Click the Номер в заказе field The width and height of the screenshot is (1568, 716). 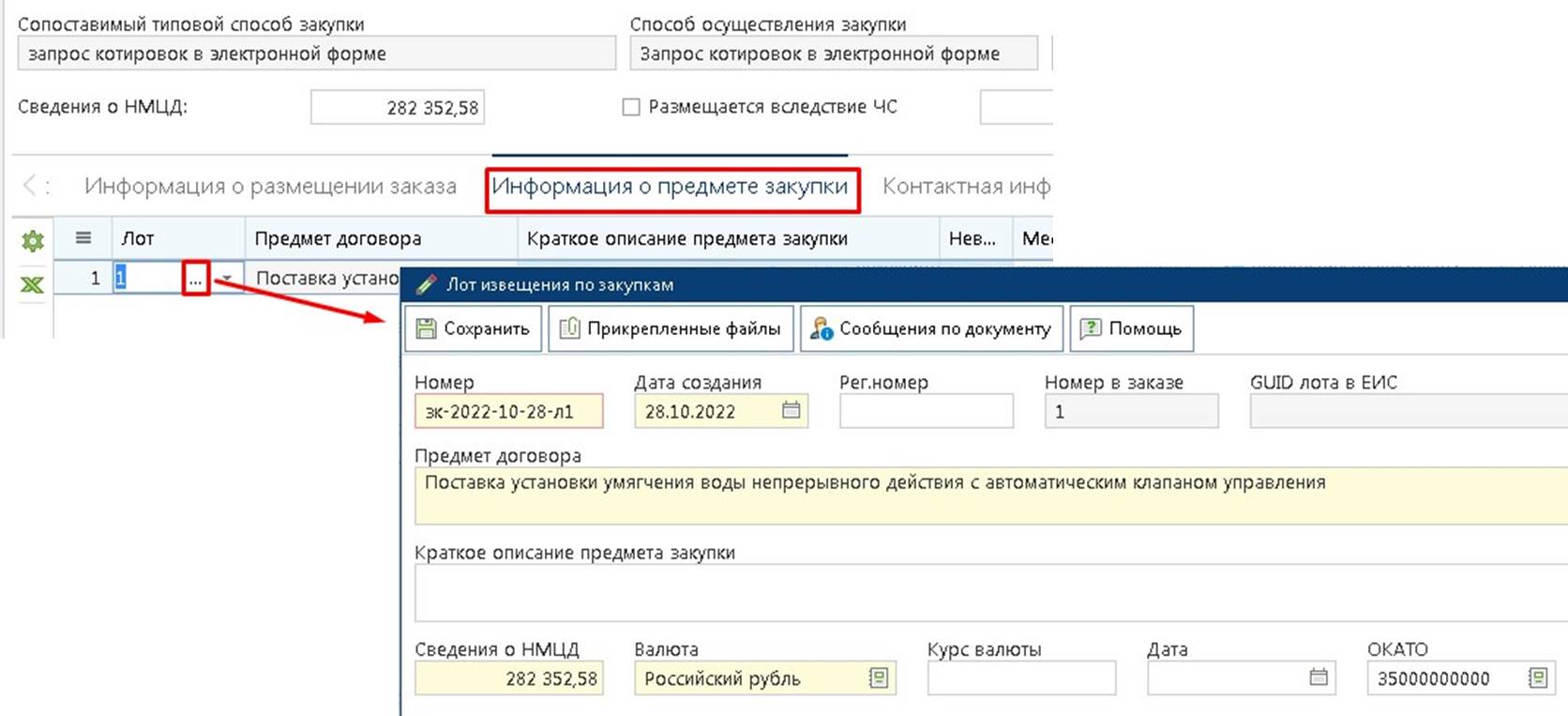(x=1132, y=411)
